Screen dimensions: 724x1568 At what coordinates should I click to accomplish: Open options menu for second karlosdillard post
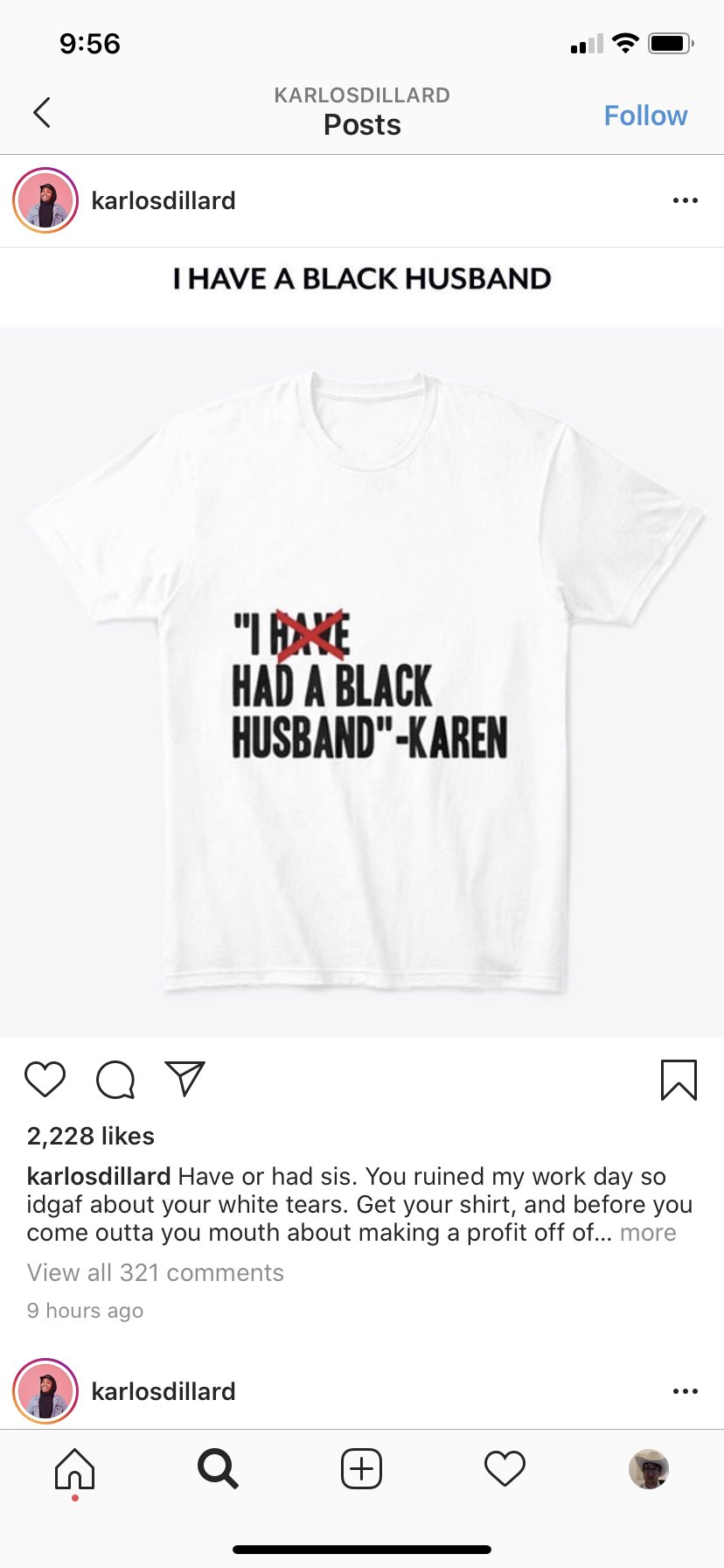click(x=686, y=1391)
